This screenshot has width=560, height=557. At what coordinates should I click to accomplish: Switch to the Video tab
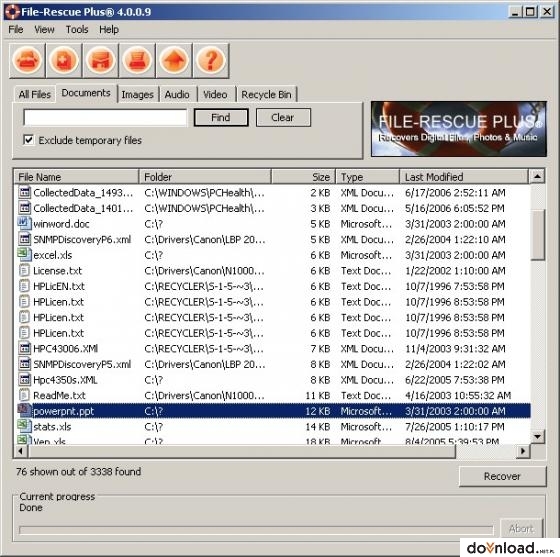coord(215,95)
